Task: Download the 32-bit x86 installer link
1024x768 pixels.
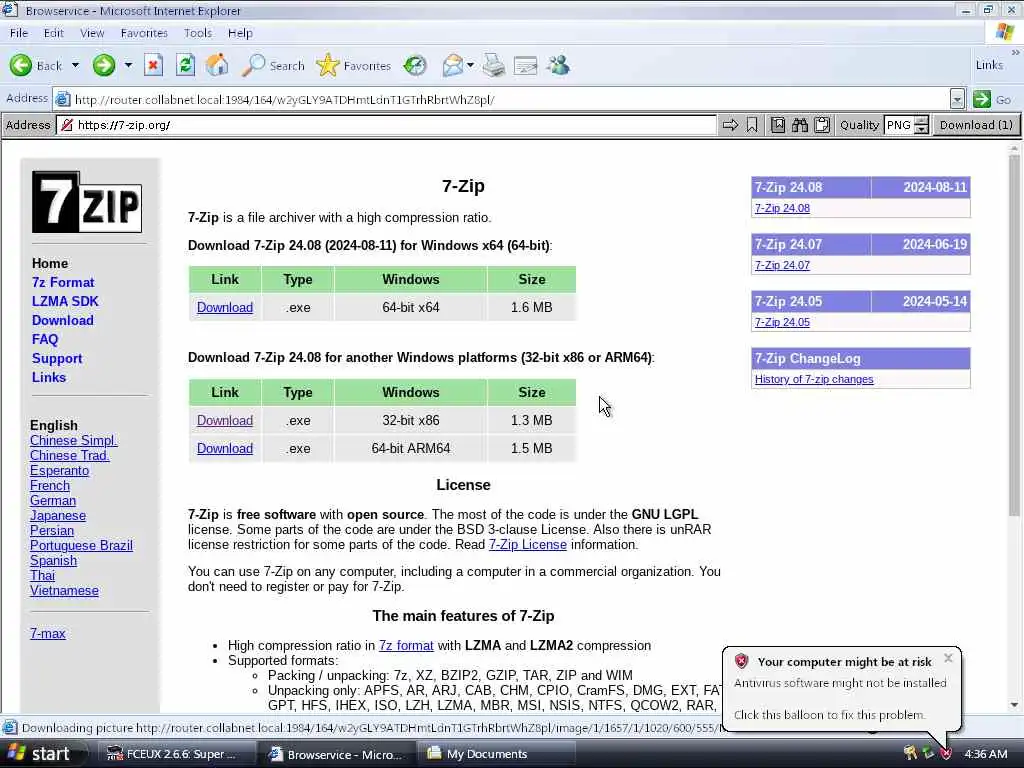Action: pyautogui.click(x=225, y=420)
